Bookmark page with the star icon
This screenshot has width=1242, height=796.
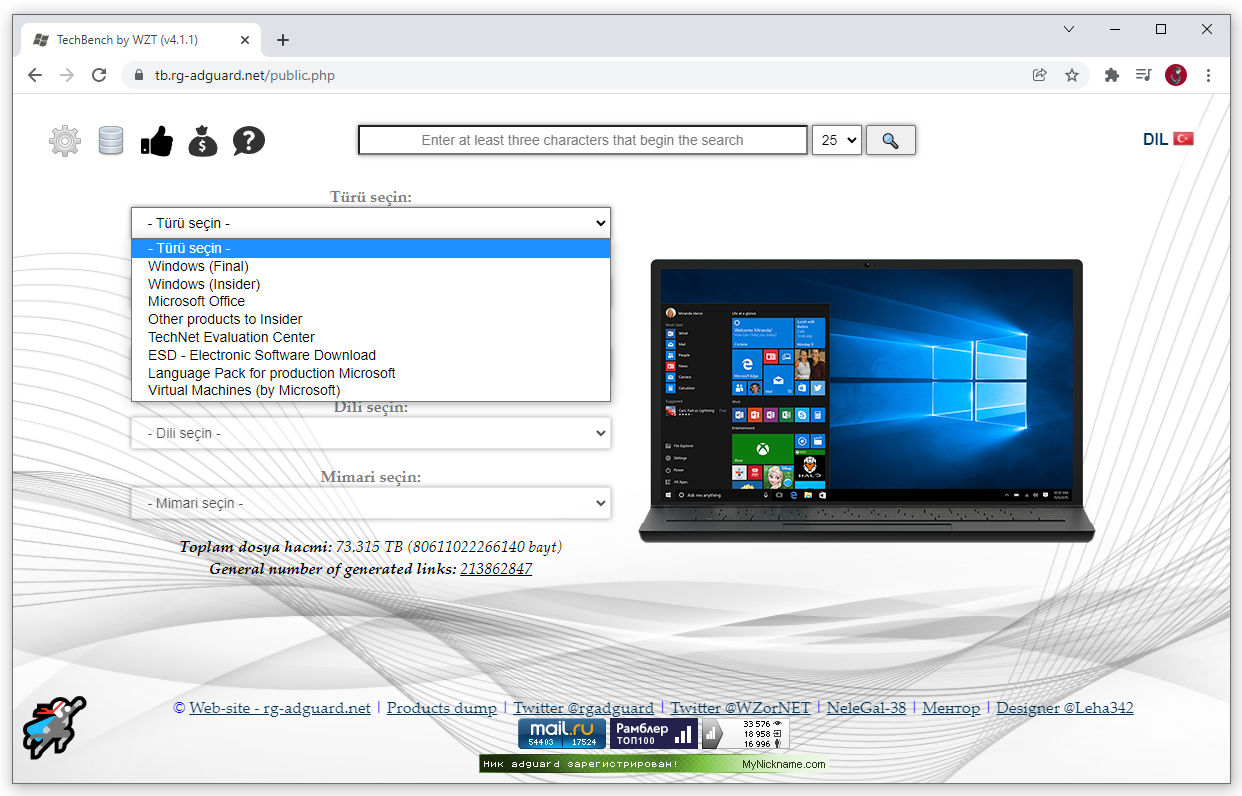1072,75
